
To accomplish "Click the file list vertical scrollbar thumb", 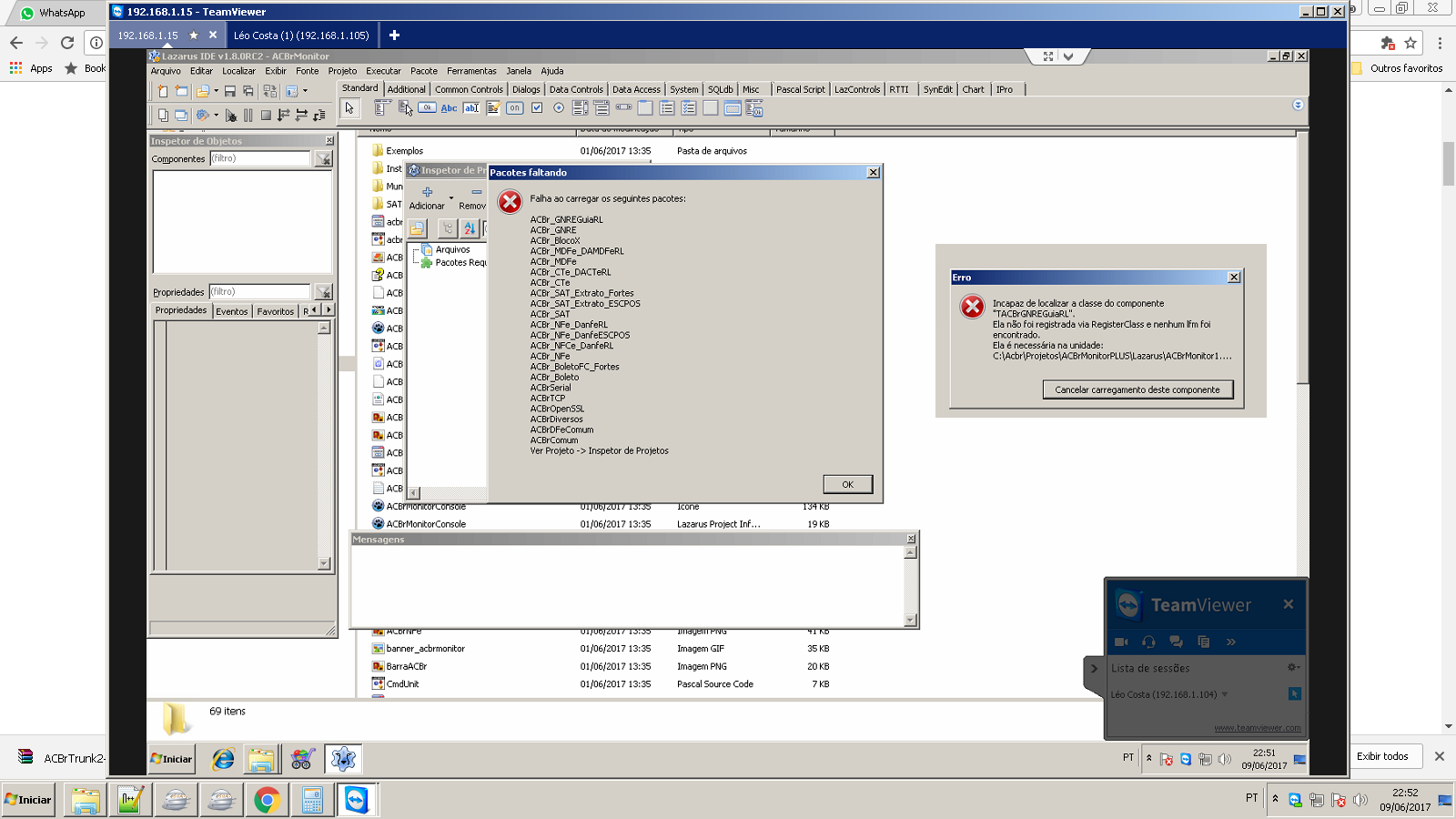I will click(x=1302, y=258).
